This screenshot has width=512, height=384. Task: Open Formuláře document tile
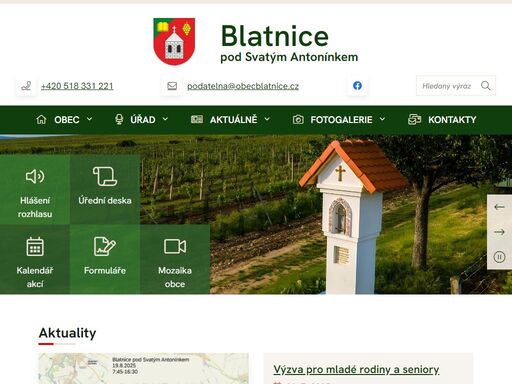click(x=105, y=259)
